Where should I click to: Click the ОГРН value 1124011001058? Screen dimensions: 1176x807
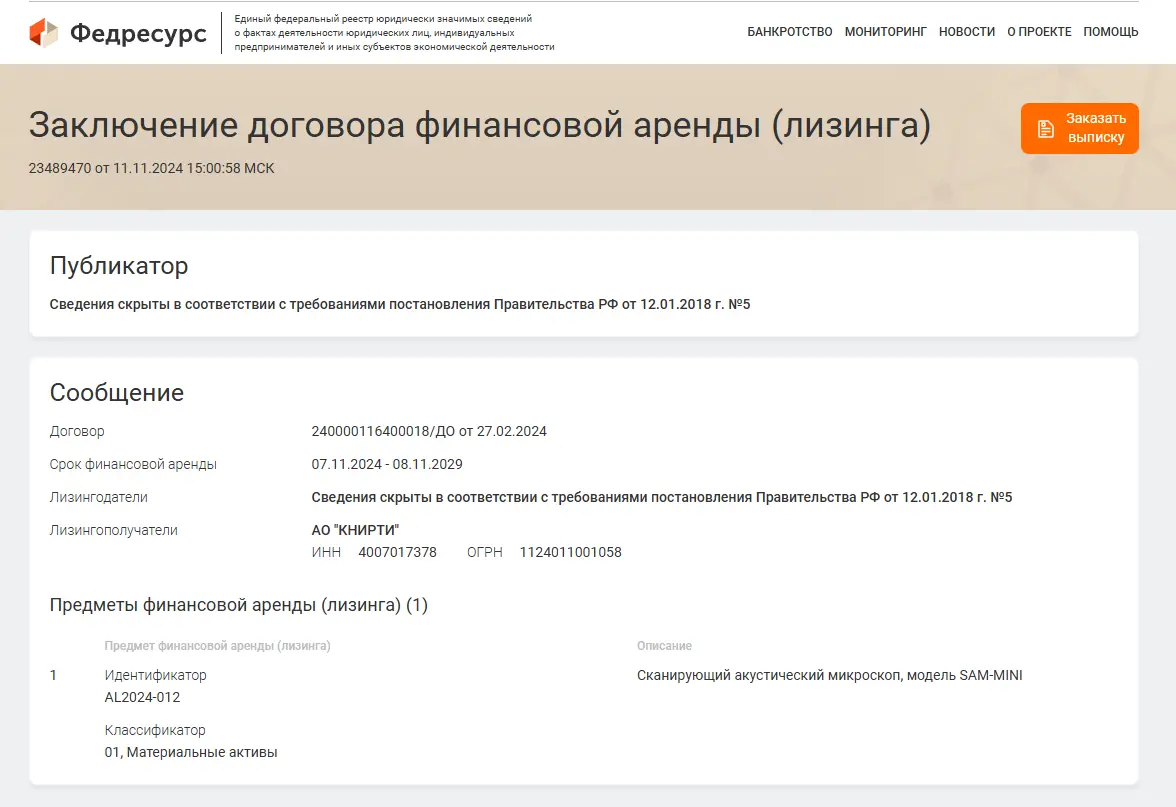tap(571, 552)
